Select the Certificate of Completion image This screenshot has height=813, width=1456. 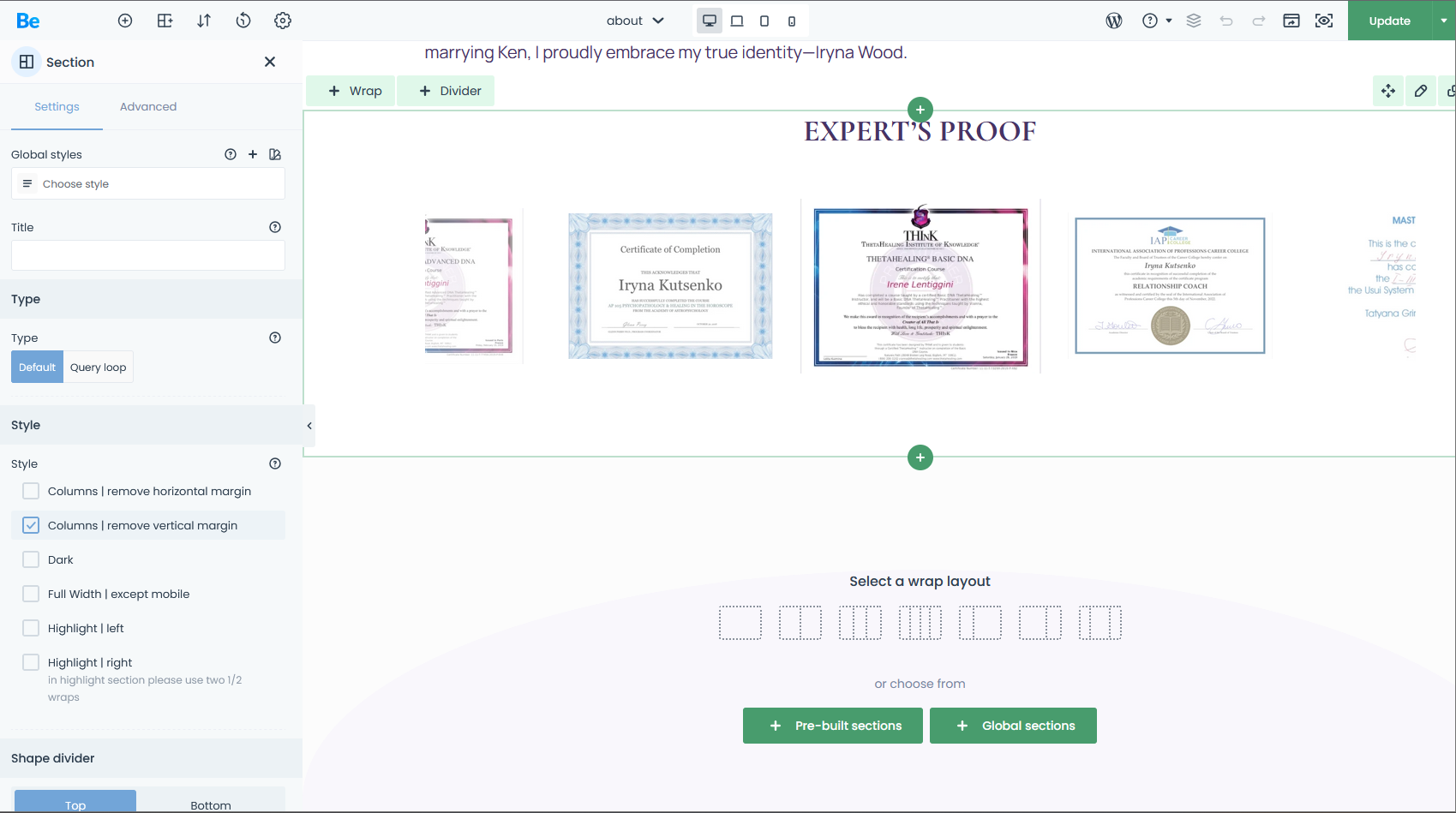(670, 286)
